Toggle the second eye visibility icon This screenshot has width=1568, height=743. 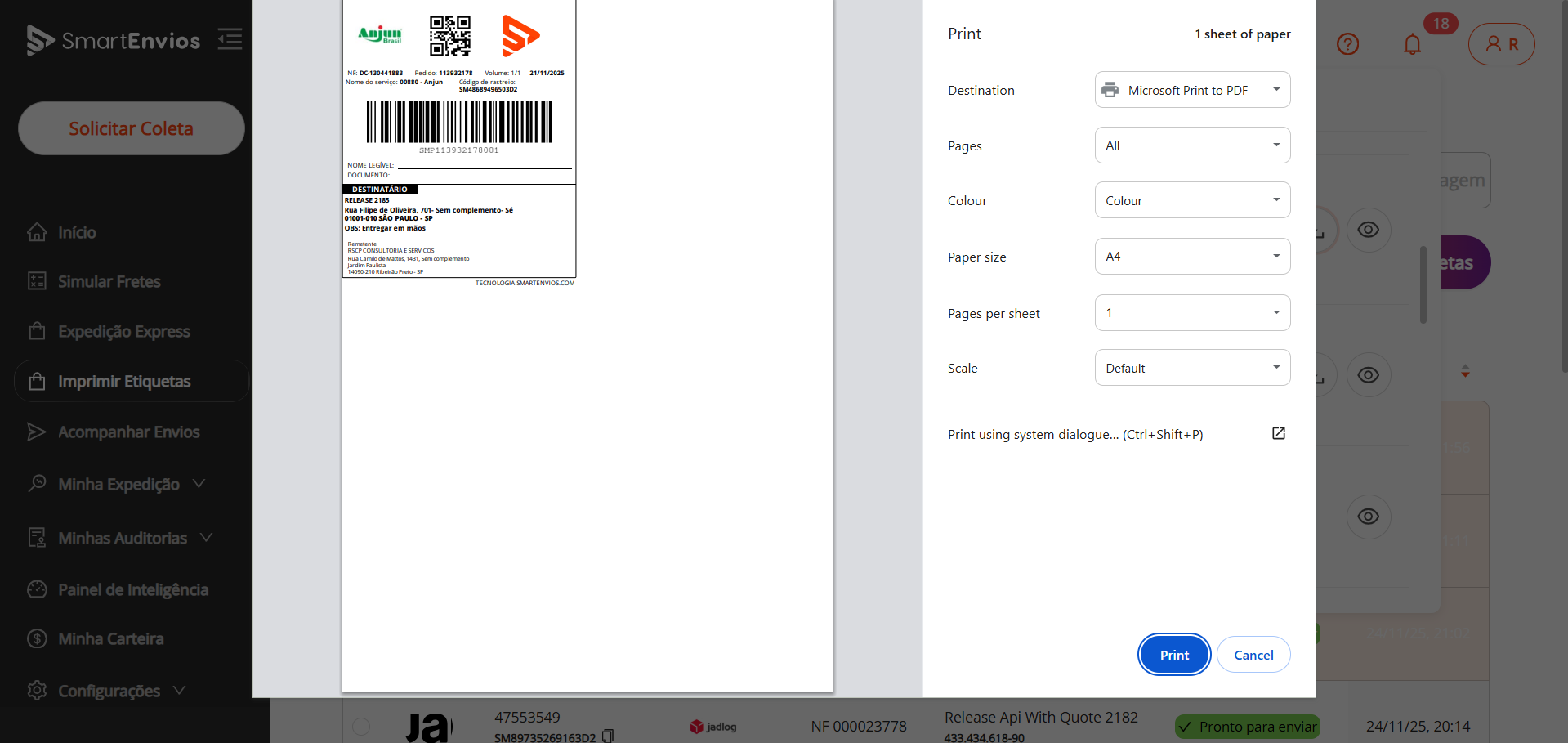click(1368, 374)
